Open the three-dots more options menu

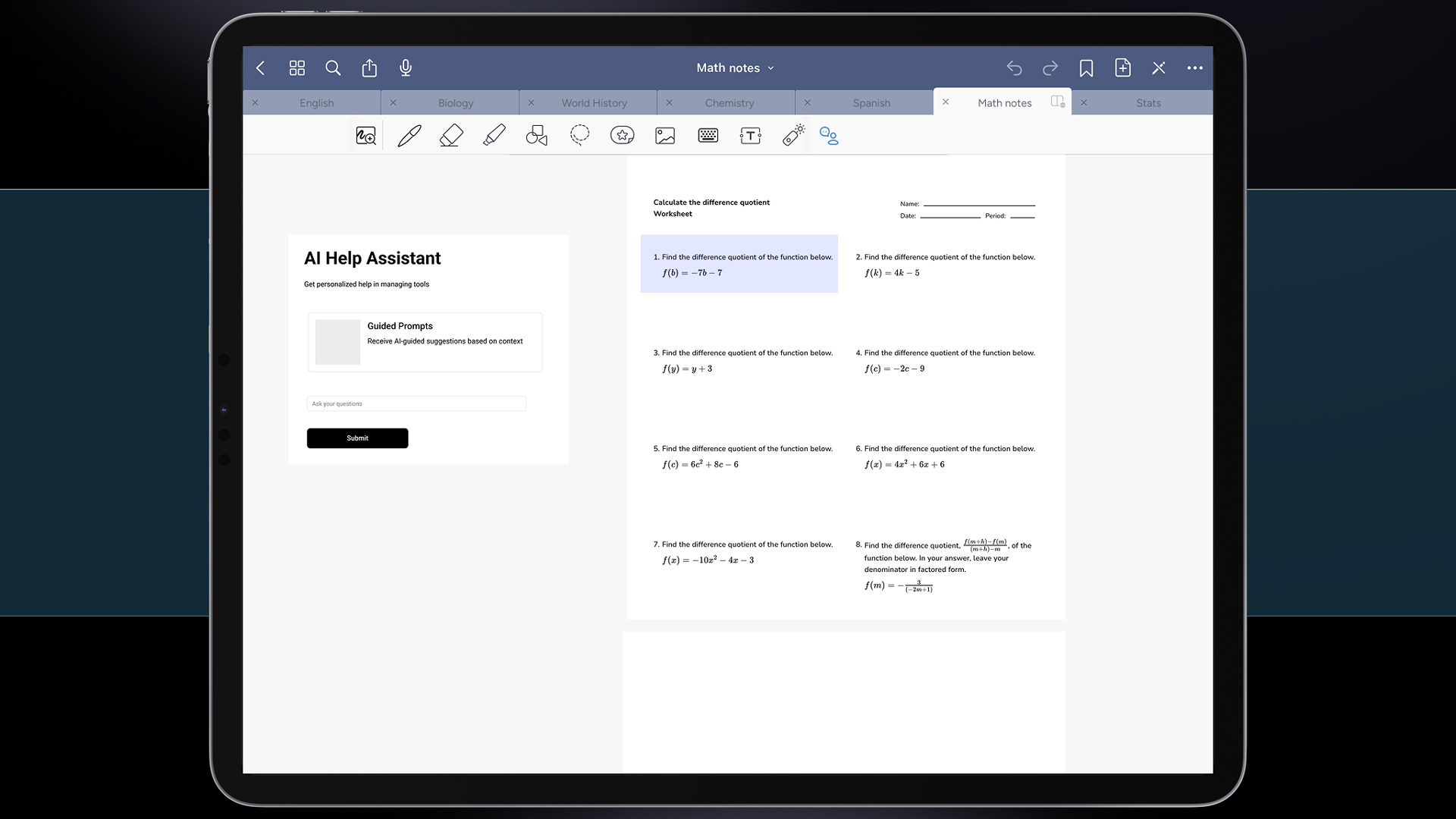[x=1194, y=68]
